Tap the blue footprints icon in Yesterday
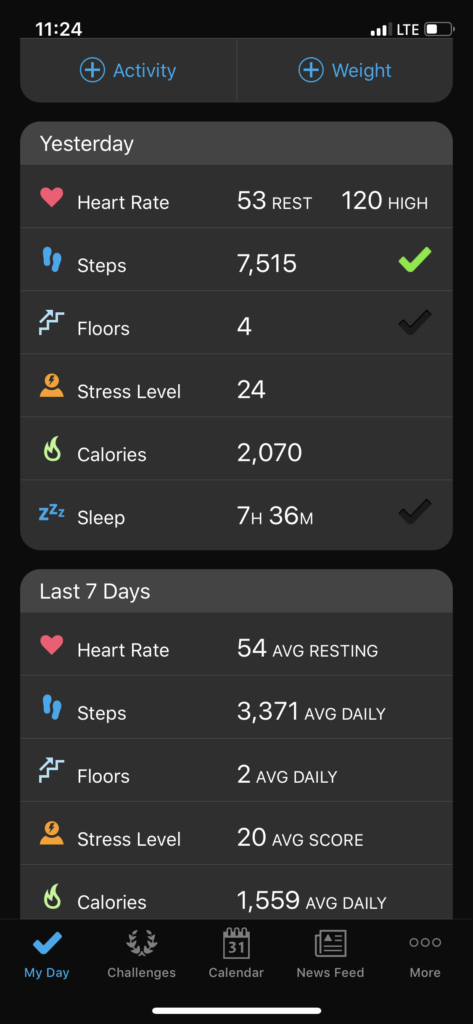The image size is (473, 1024). (52, 261)
